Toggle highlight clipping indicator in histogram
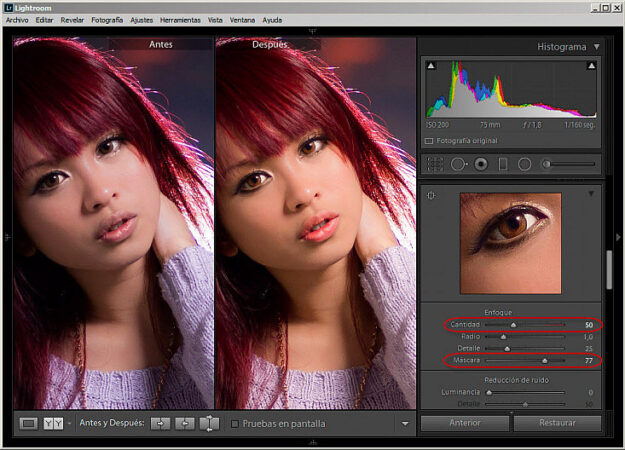The image size is (625, 450). pos(592,66)
